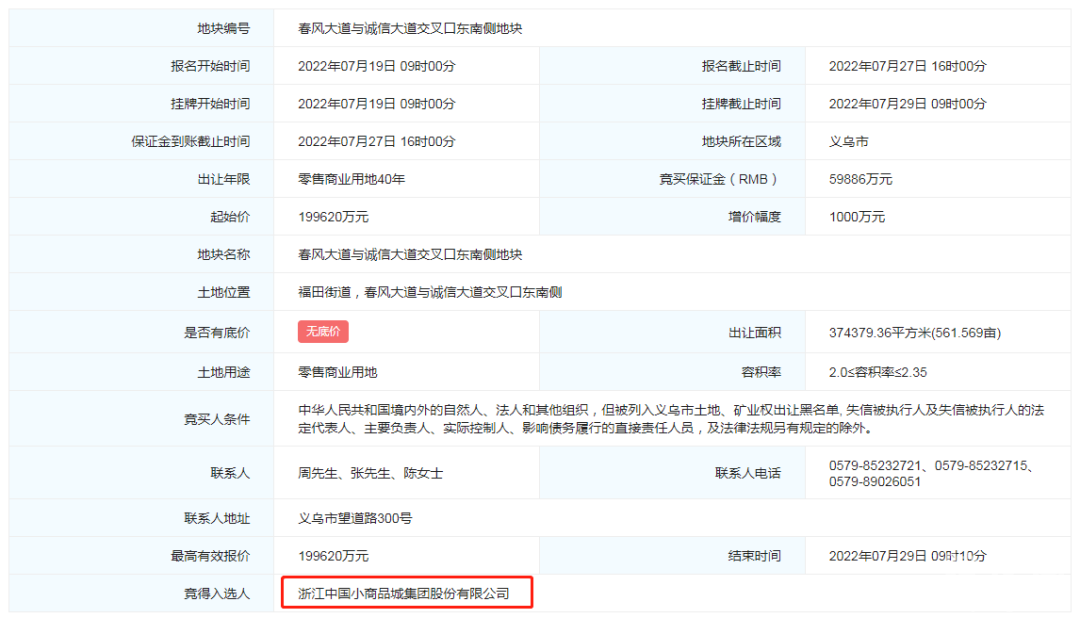Select the 地块编号 value text in first row
1080x618 pixels.
(x=410, y=28)
